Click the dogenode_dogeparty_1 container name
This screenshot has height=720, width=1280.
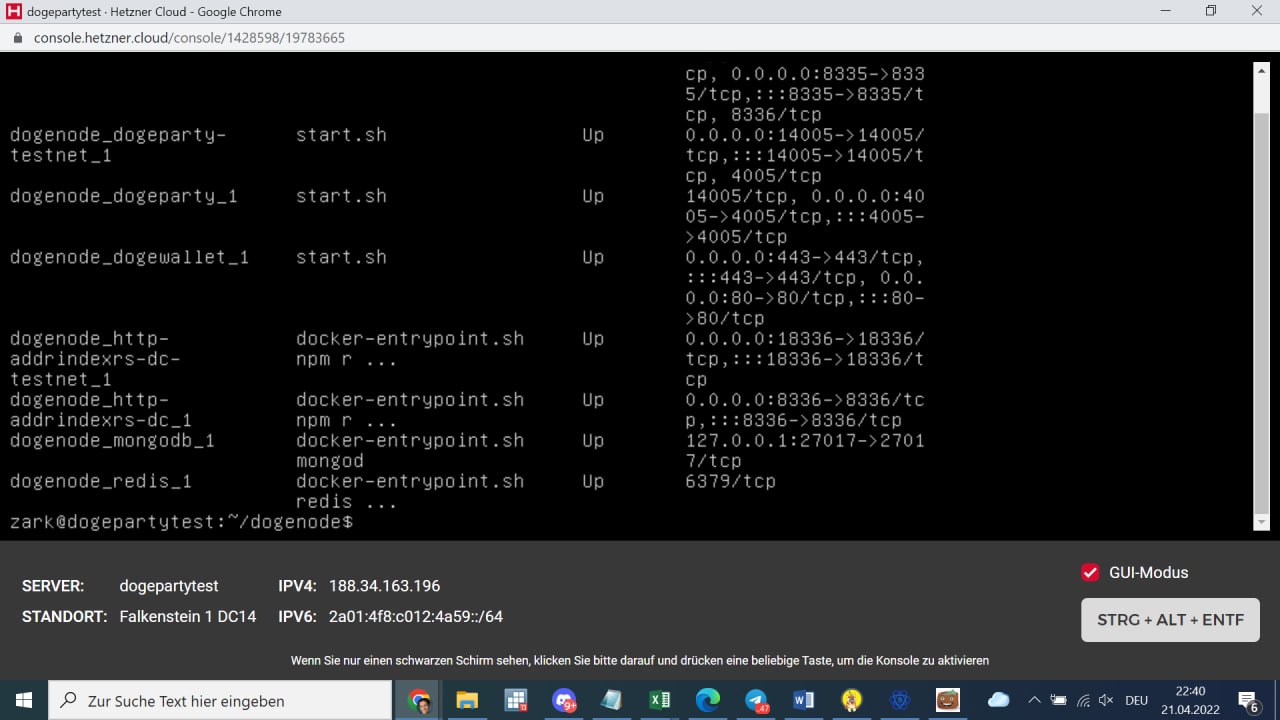click(124, 196)
